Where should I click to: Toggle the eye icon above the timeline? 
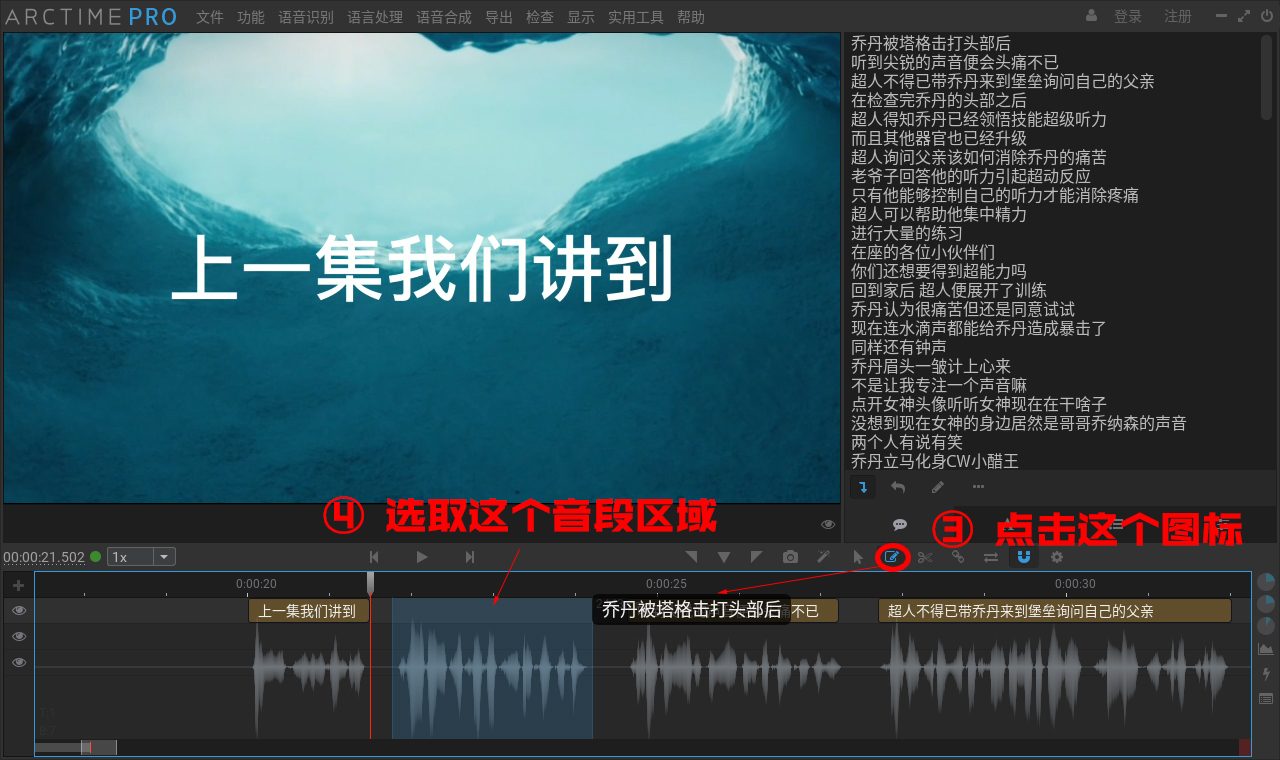828,523
